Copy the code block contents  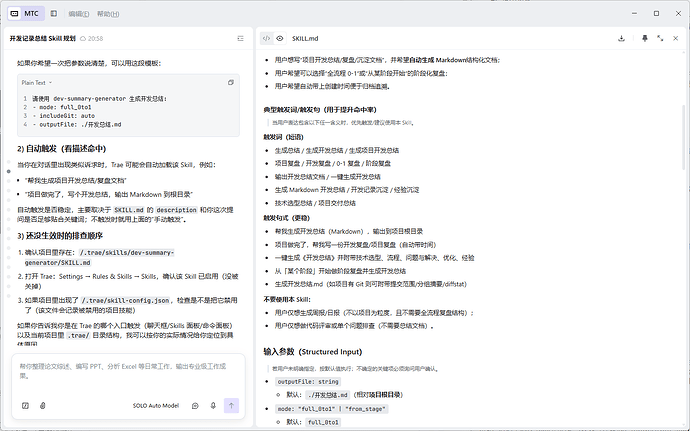pos(231,83)
